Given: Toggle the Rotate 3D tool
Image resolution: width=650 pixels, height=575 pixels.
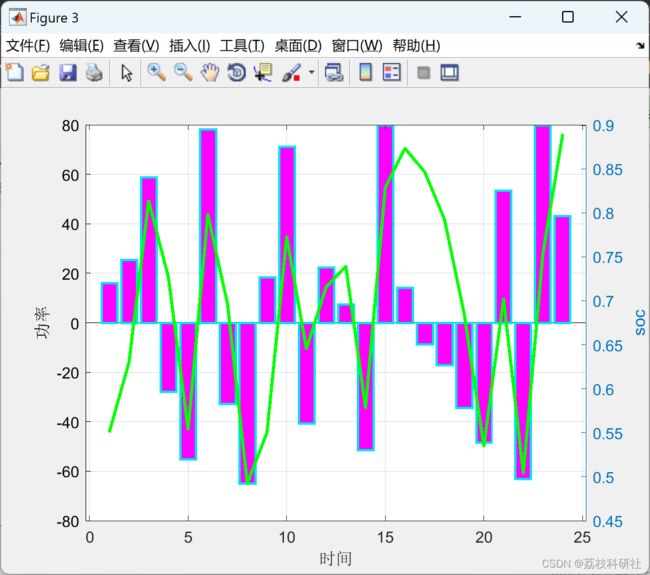Looking at the screenshot, I should (x=237, y=73).
